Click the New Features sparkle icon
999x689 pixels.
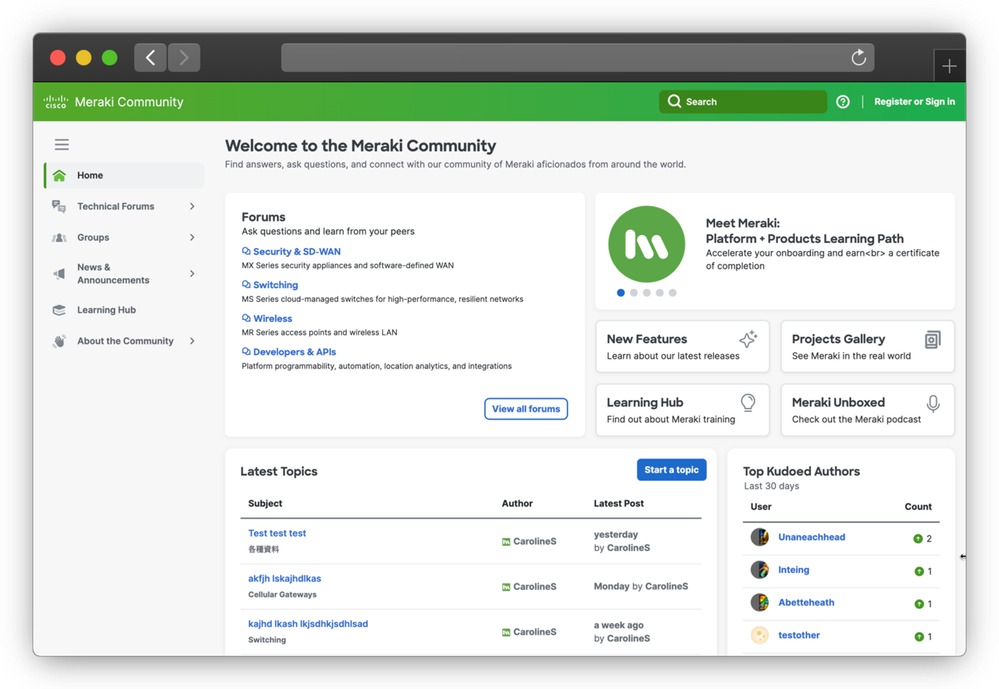pos(748,339)
